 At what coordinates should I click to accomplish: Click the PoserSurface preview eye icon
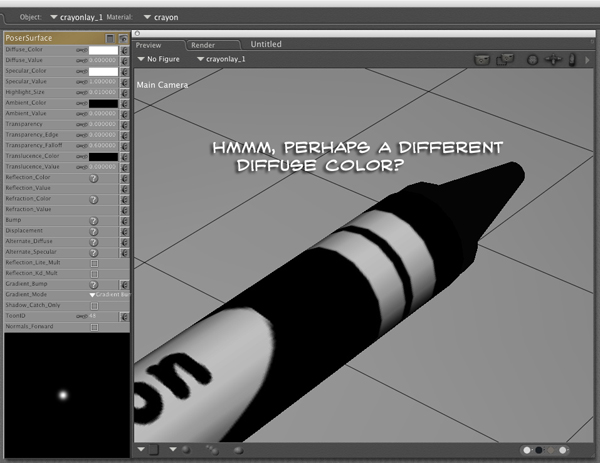(122, 37)
